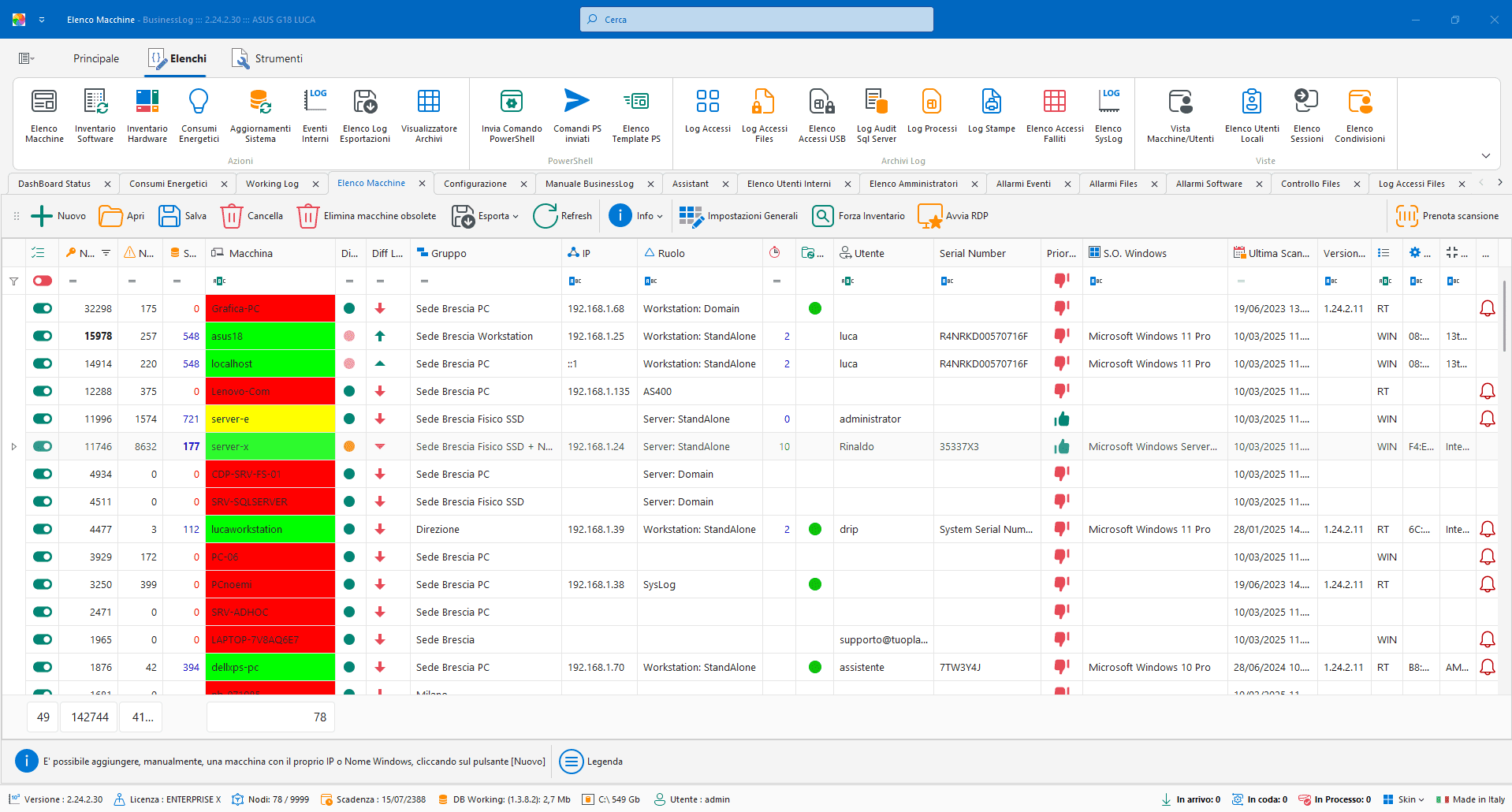
Task: Click yellow server-e machine cell
Action: tap(271, 419)
